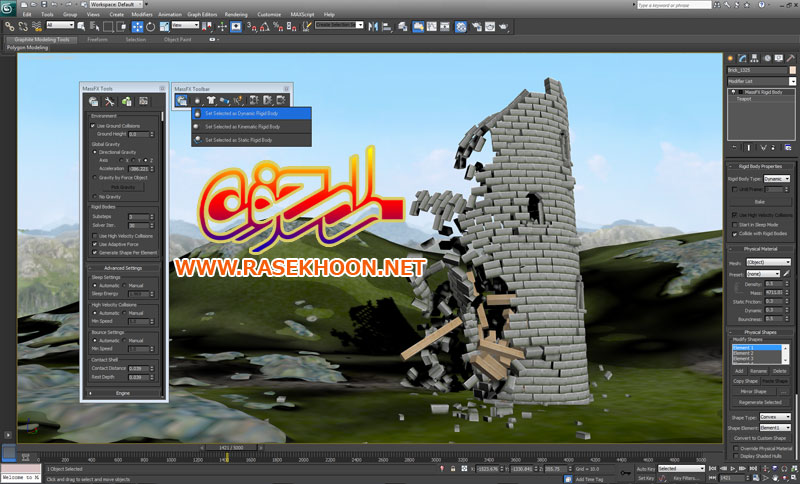Open World Parameters tab in MassFX Tools
Viewport: 800px width, 484px height.
[93, 101]
